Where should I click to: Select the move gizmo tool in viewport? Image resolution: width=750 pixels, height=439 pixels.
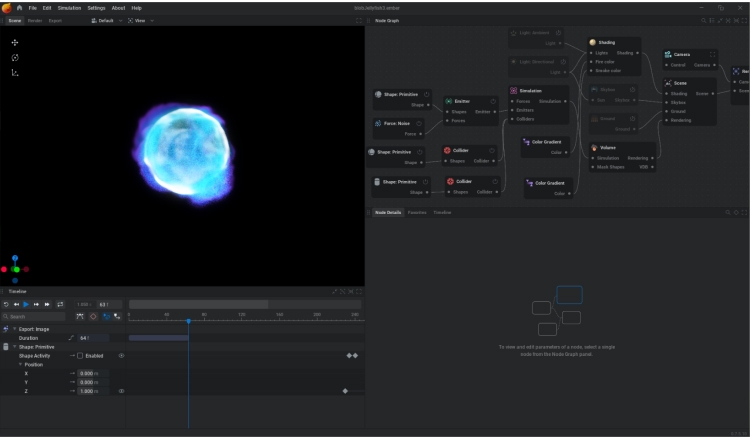[x=15, y=43]
